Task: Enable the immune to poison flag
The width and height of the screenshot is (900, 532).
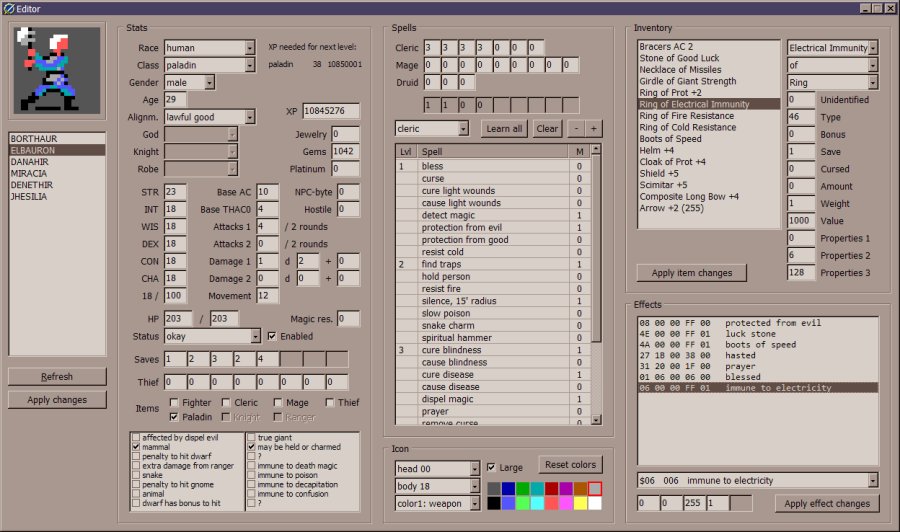Action: click(251, 475)
